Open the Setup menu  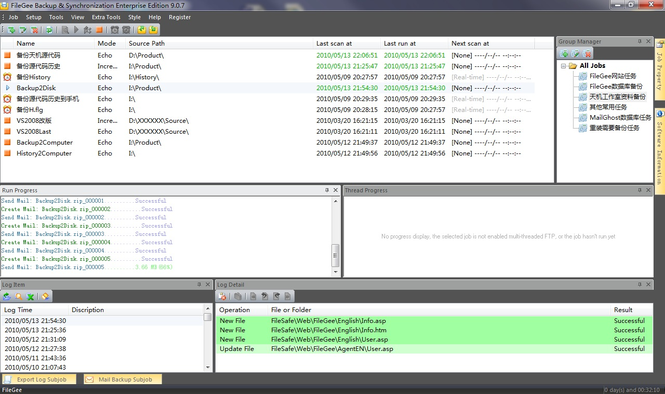[x=34, y=17]
